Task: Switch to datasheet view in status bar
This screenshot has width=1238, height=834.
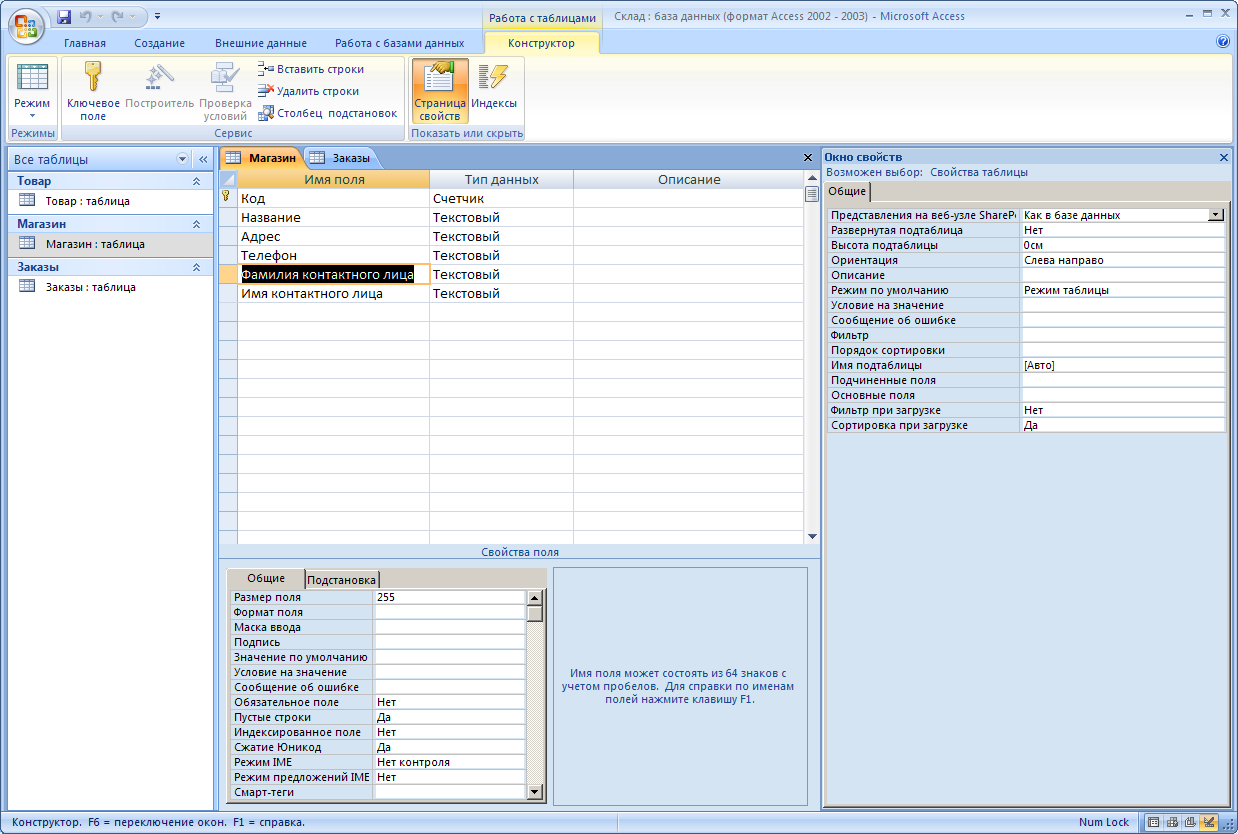Action: [x=1154, y=822]
